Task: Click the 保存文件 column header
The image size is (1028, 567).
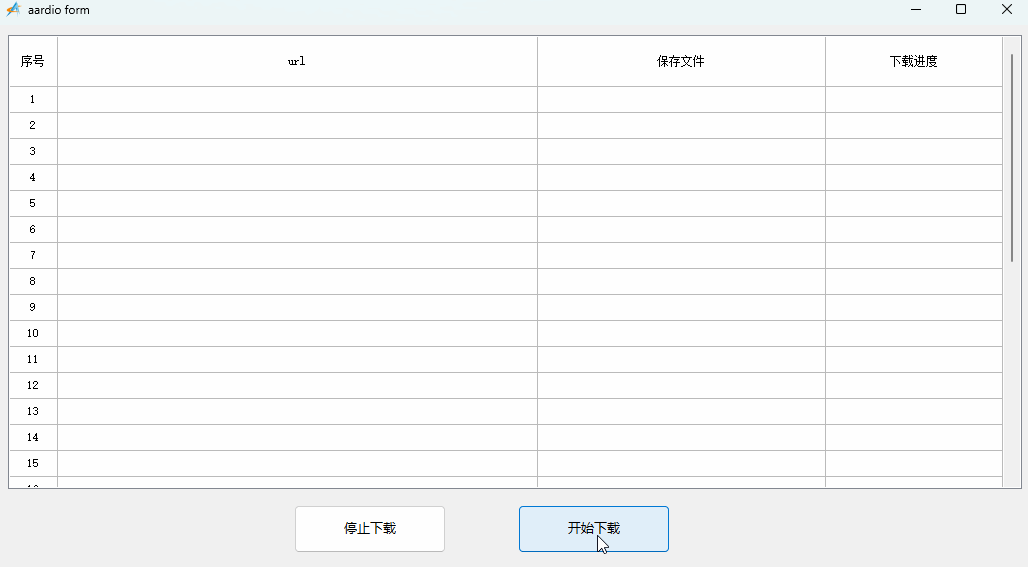Action: point(681,62)
